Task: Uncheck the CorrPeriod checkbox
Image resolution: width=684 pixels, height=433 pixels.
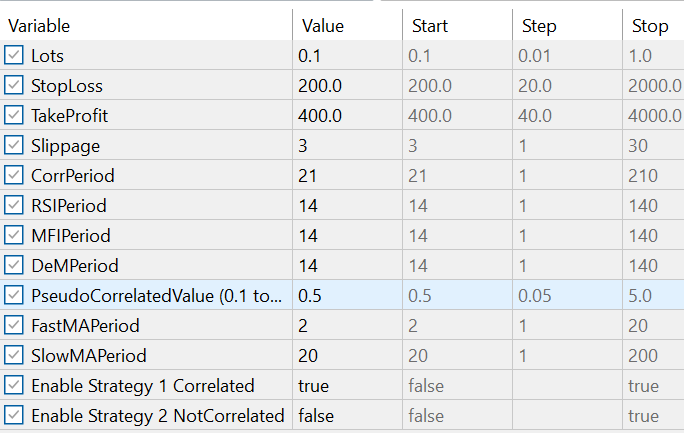Action: pos(14,176)
